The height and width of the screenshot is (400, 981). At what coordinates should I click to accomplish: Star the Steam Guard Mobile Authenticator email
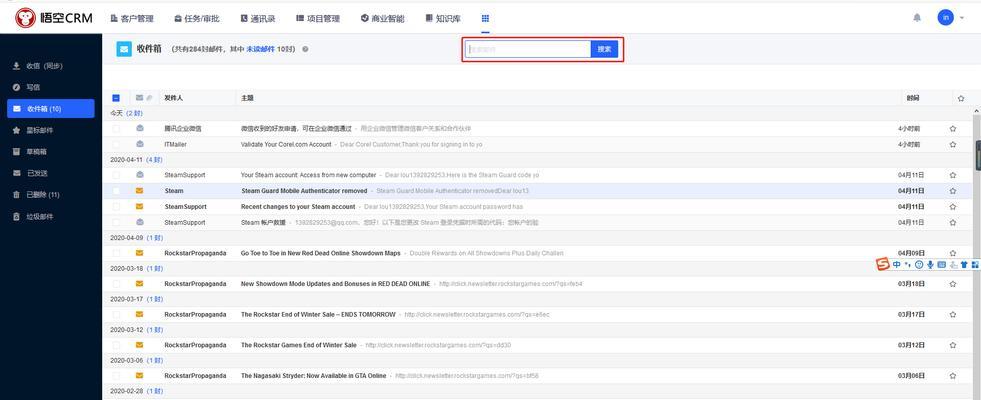(x=953, y=190)
